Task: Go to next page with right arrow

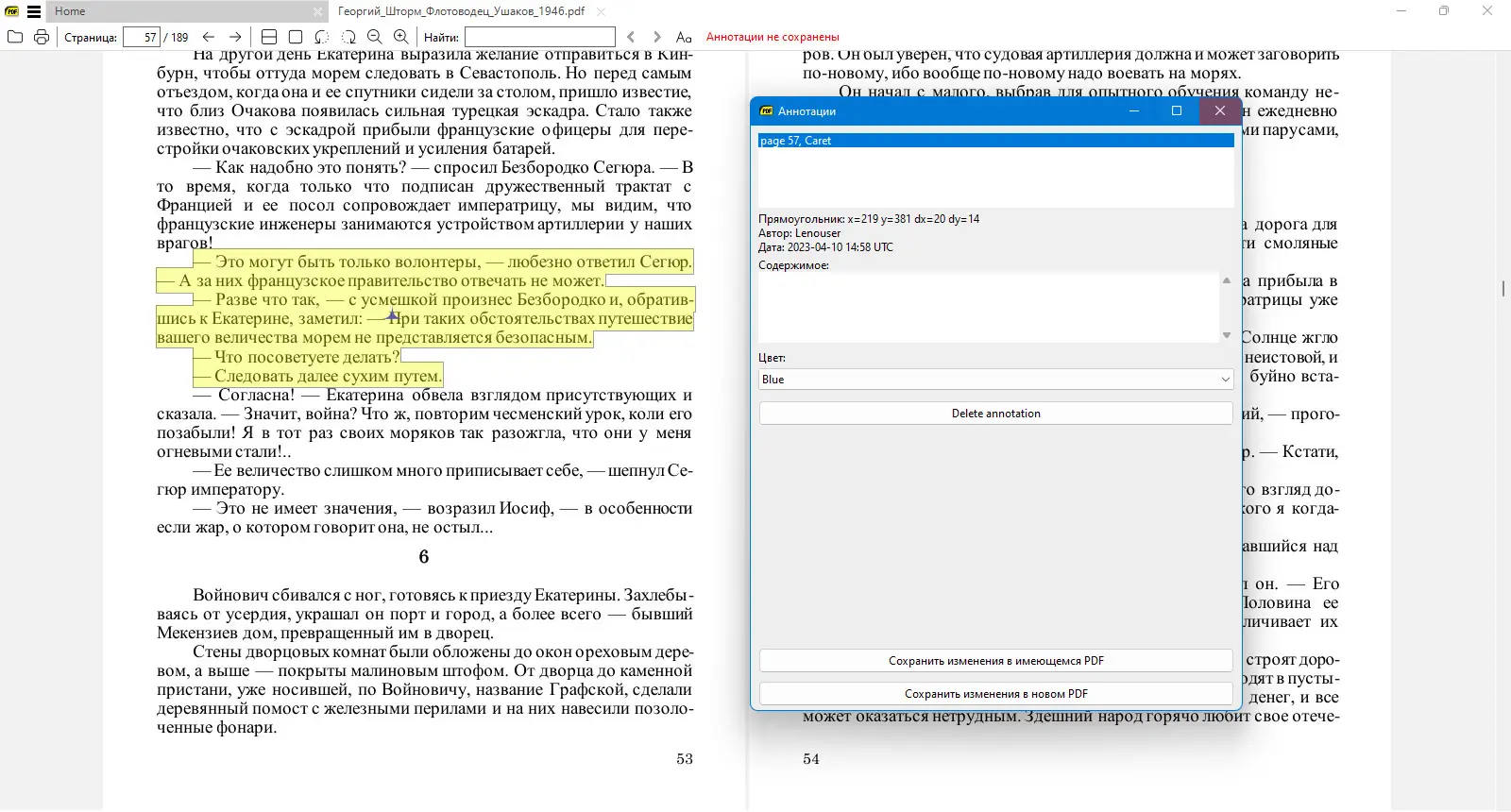Action: point(235,37)
